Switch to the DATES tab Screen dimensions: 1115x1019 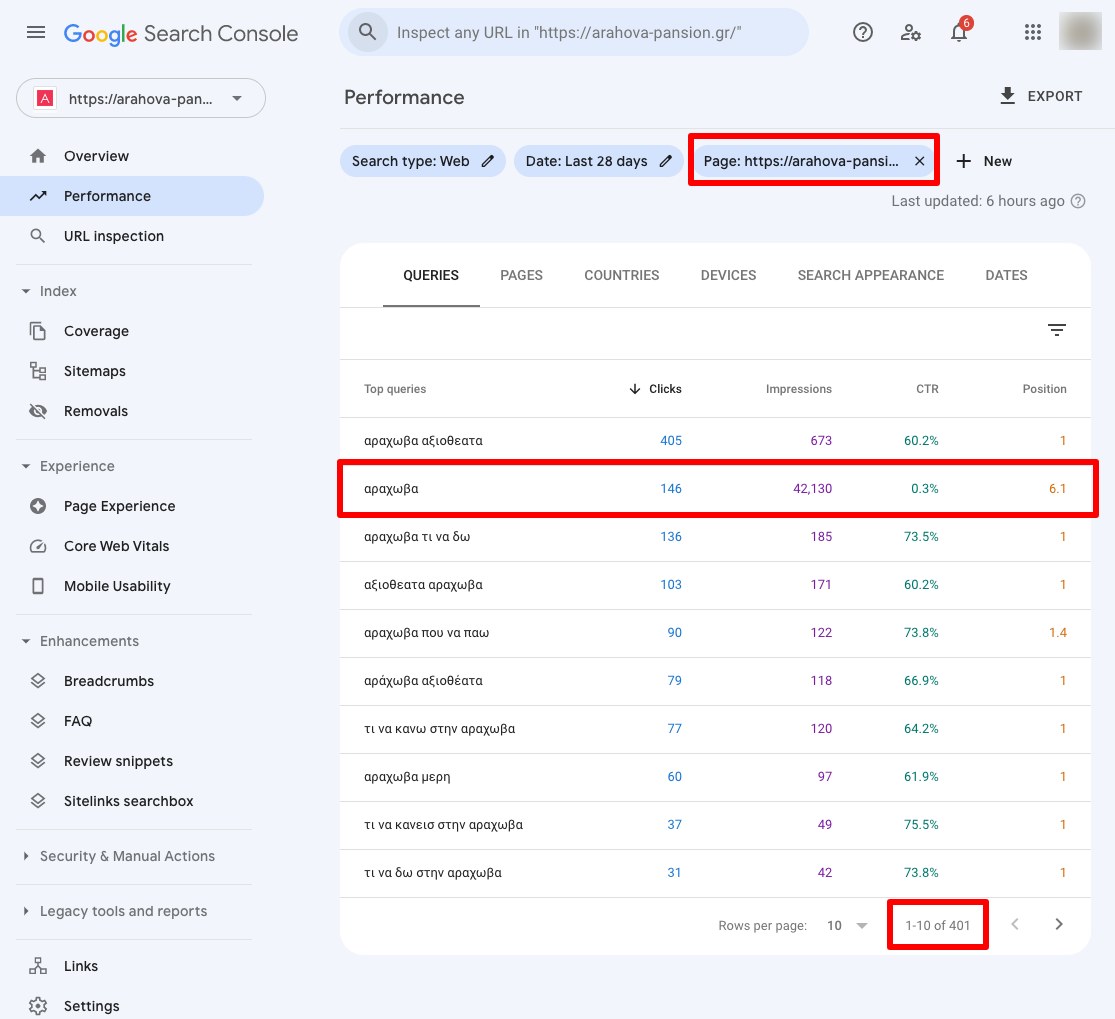coord(1006,276)
